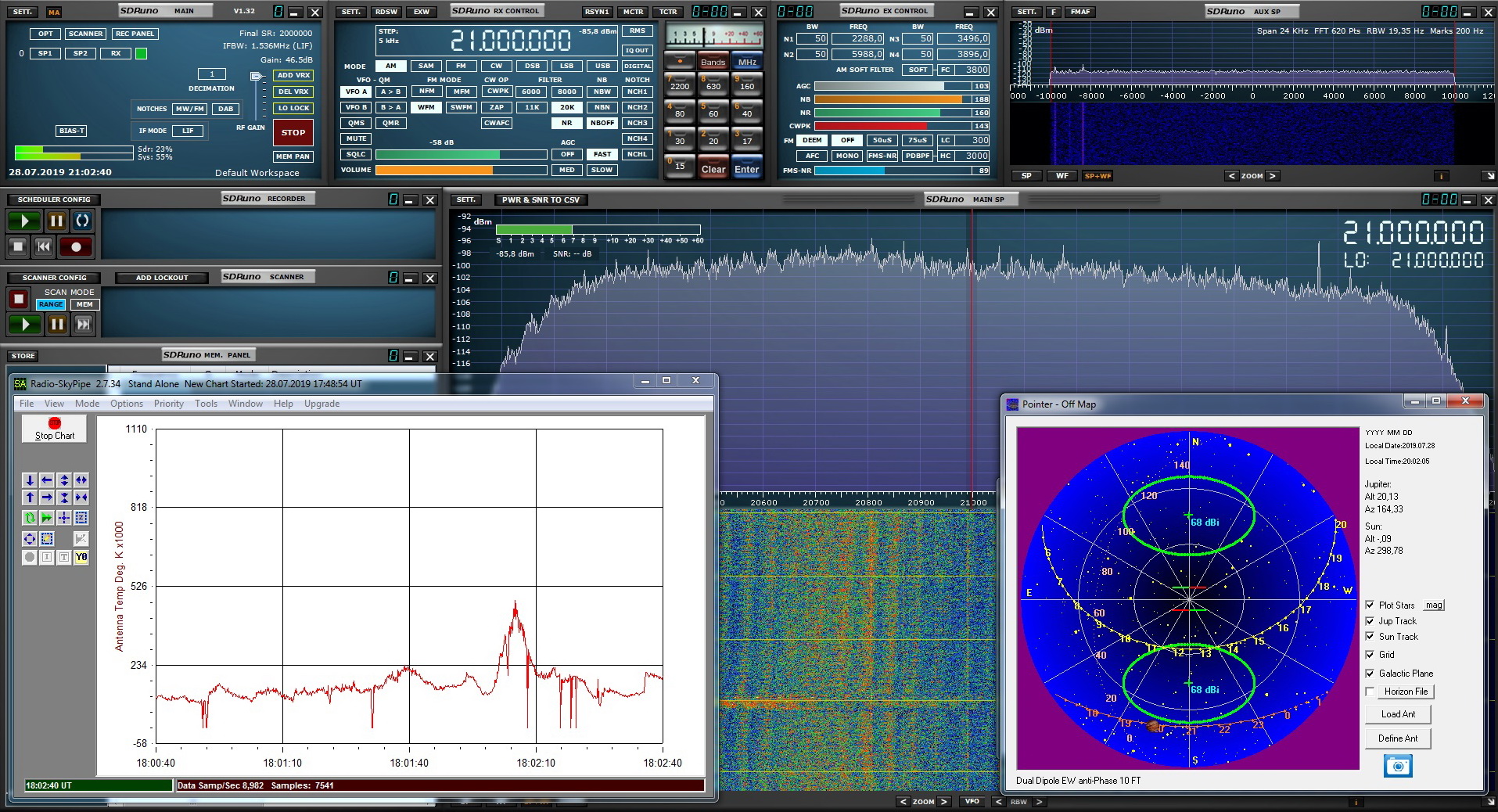Click the N1 FREQ field showing 2288,0

click(857, 38)
